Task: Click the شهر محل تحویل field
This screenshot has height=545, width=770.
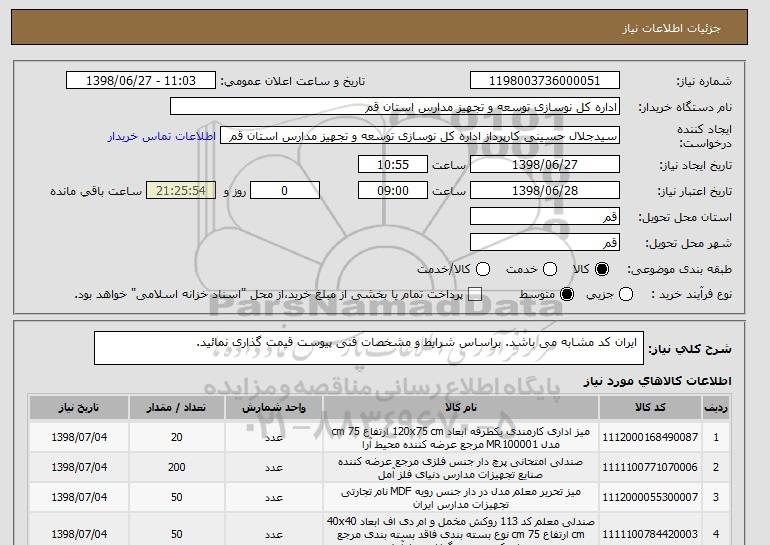Action: pos(545,243)
